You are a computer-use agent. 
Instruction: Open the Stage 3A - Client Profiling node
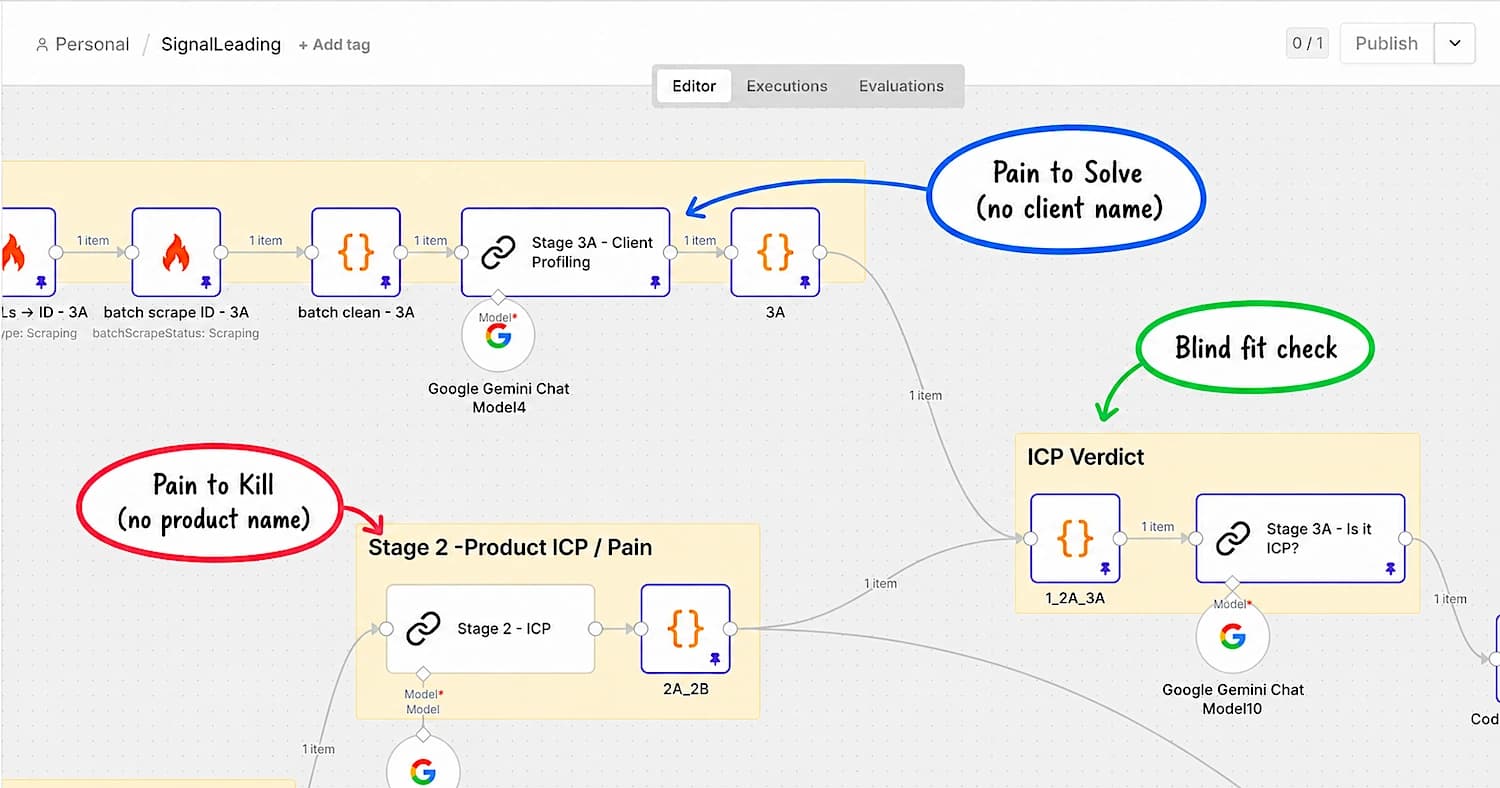pyautogui.click(x=566, y=252)
